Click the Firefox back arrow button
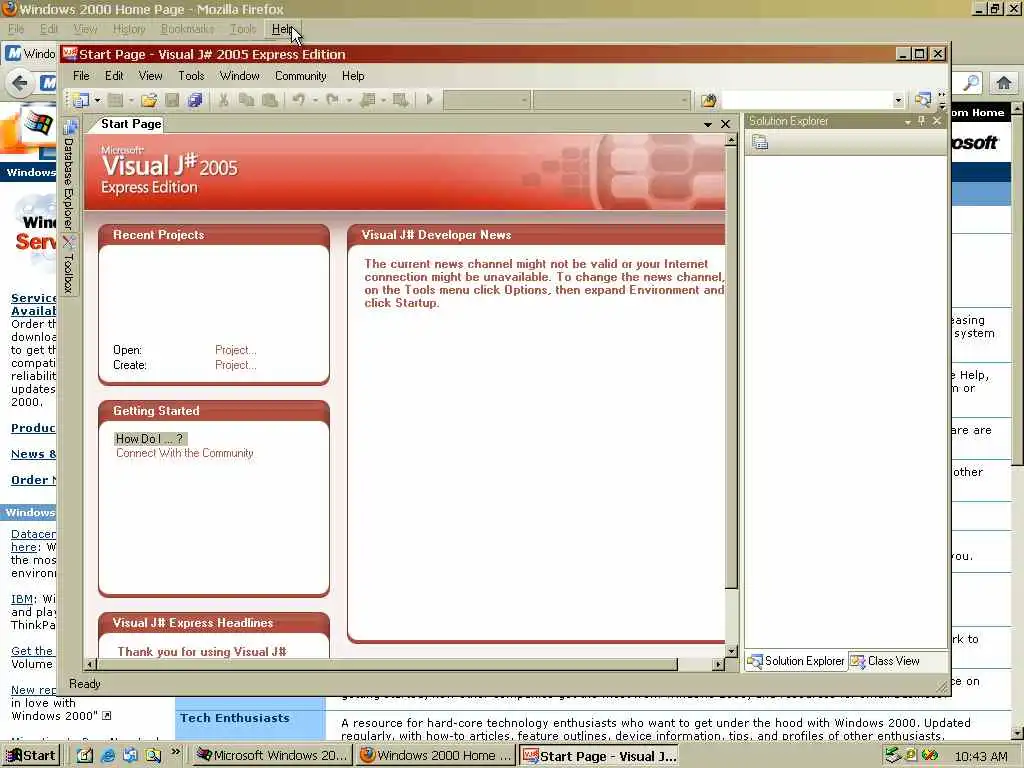 point(20,83)
